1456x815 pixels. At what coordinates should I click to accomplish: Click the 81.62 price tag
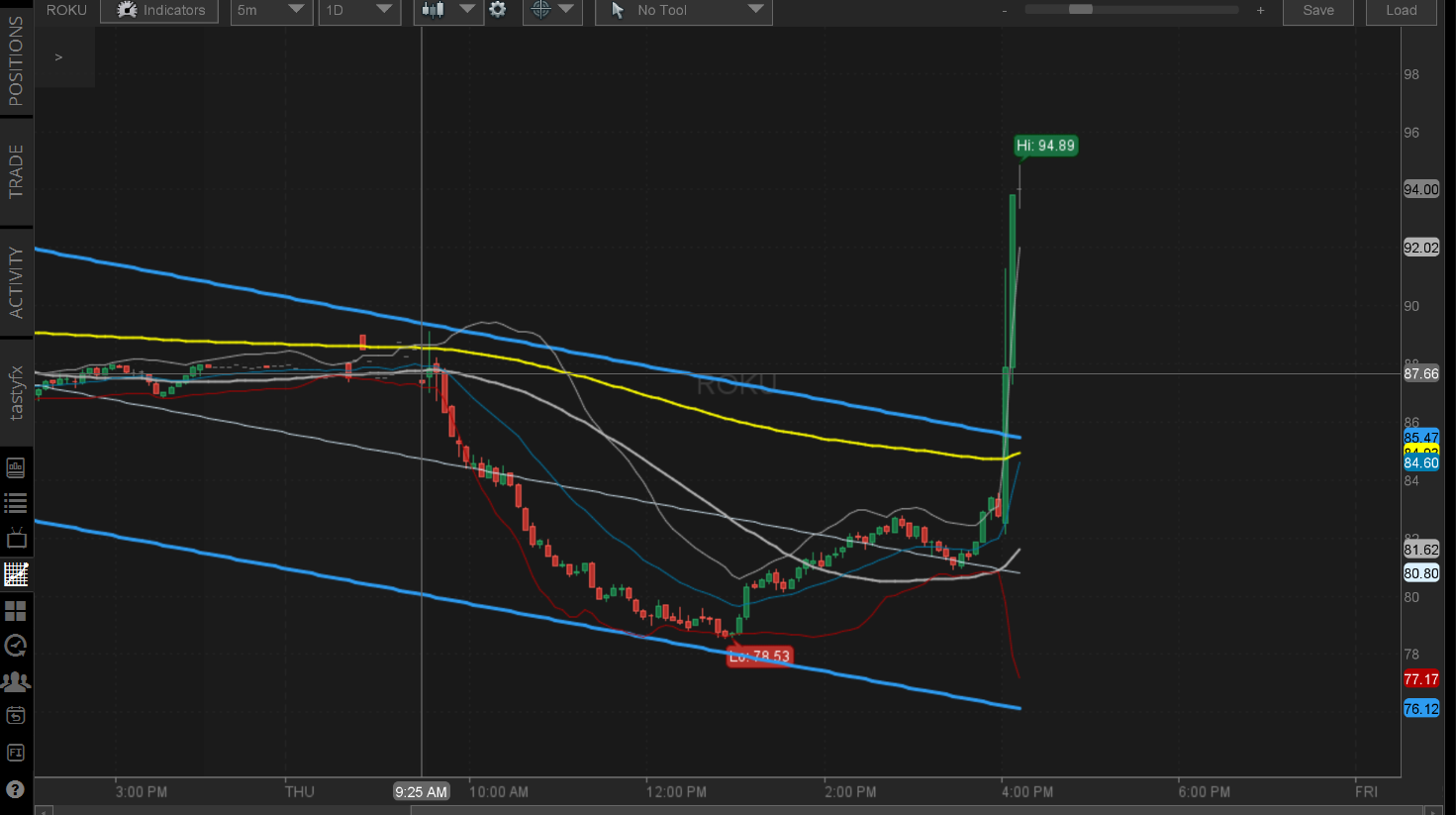point(1421,550)
